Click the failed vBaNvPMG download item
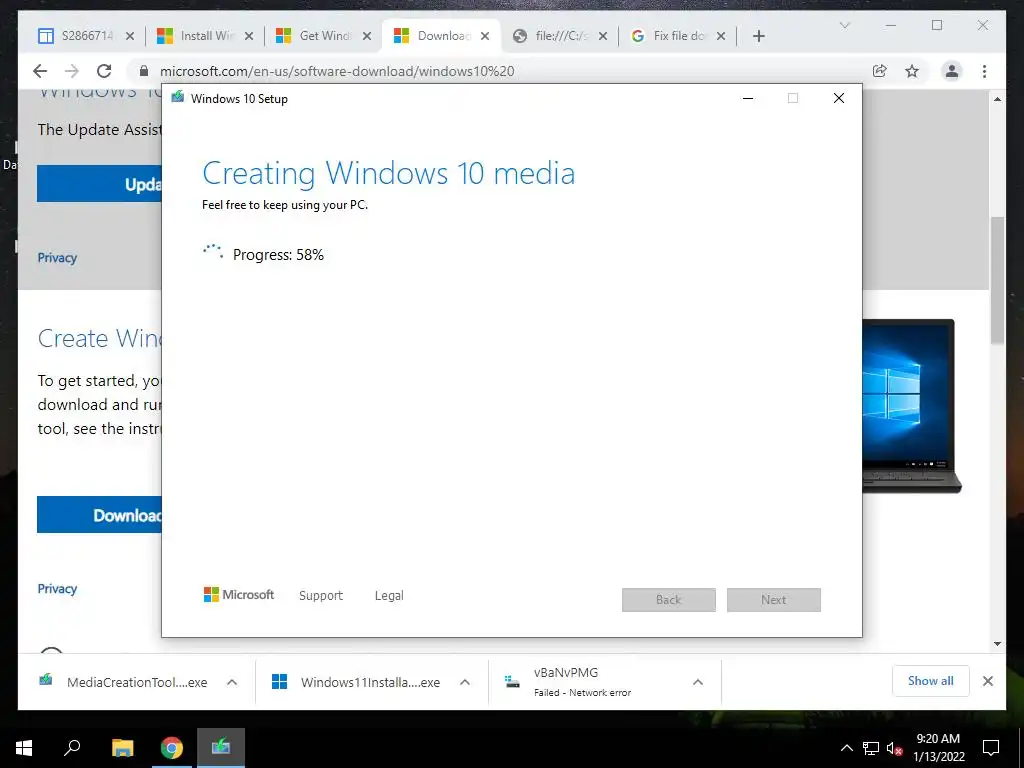Viewport: 1024px width, 768px height. click(x=583, y=682)
